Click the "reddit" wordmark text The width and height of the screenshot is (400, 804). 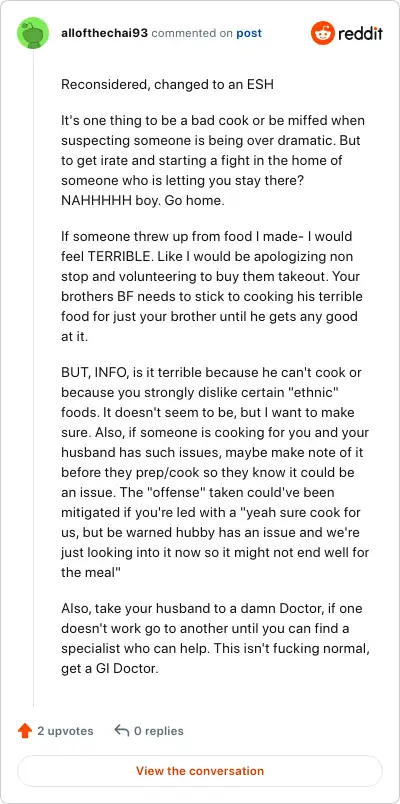click(x=361, y=34)
